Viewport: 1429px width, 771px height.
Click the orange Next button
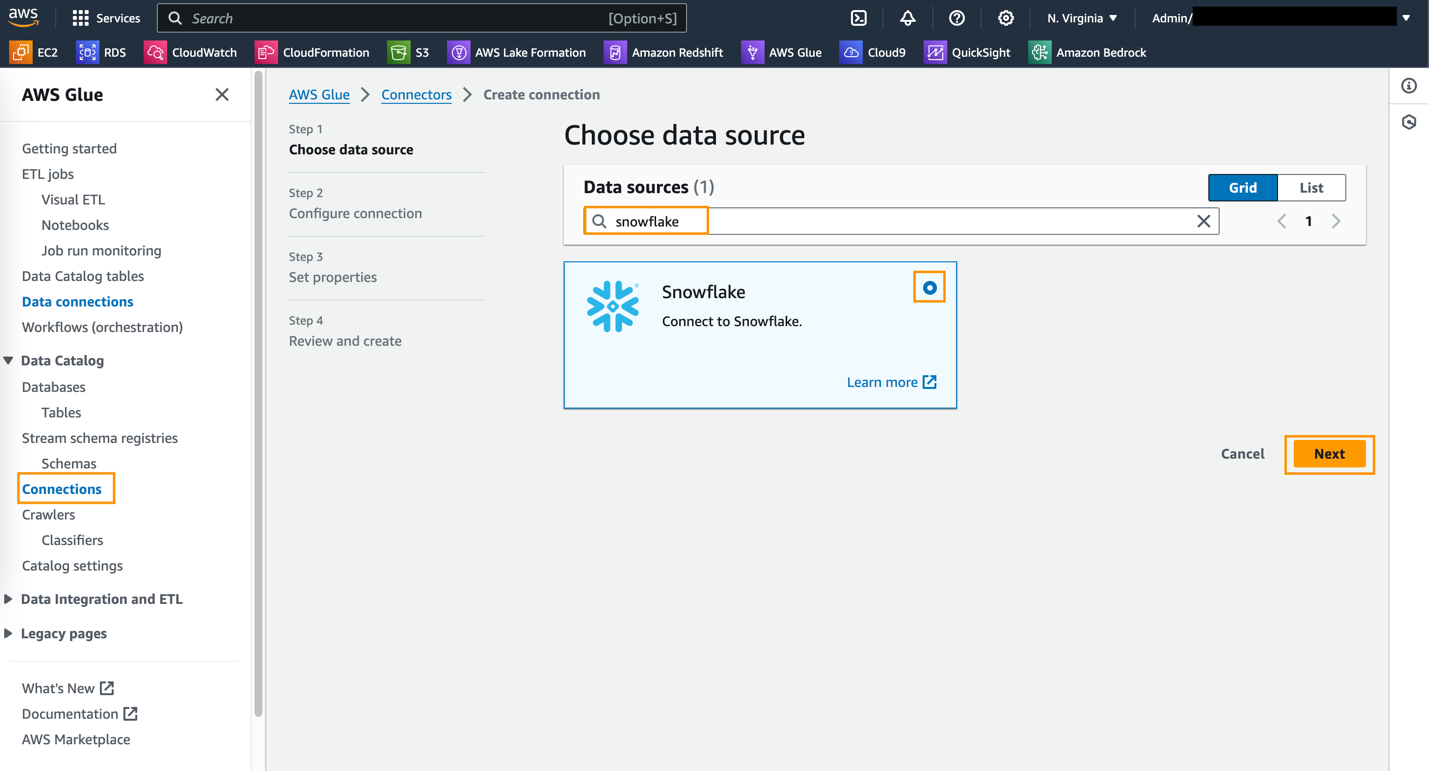pos(1329,454)
